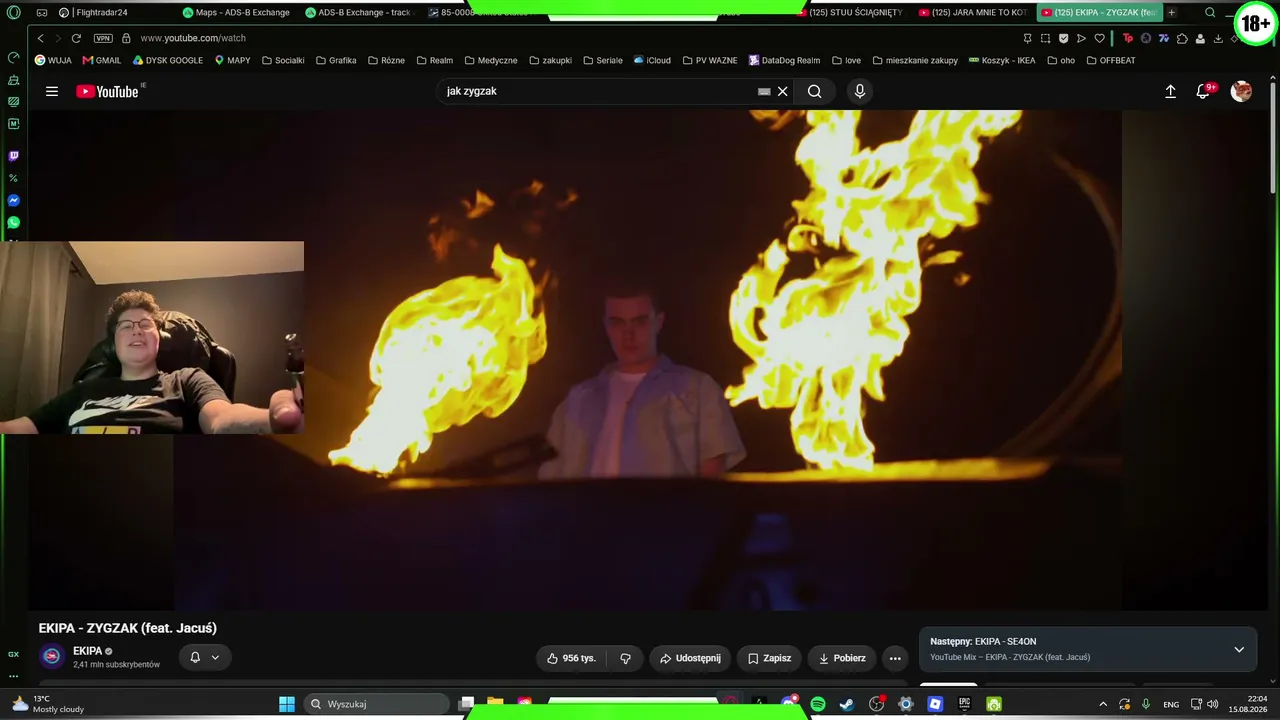Open the browser downloads icon
The image size is (1280, 720).
click(x=1218, y=38)
